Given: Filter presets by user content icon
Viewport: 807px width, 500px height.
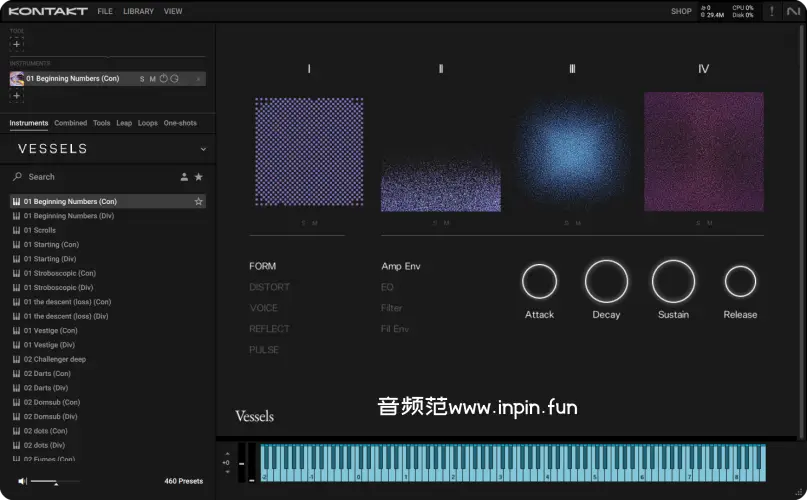Looking at the screenshot, I should pyautogui.click(x=184, y=177).
